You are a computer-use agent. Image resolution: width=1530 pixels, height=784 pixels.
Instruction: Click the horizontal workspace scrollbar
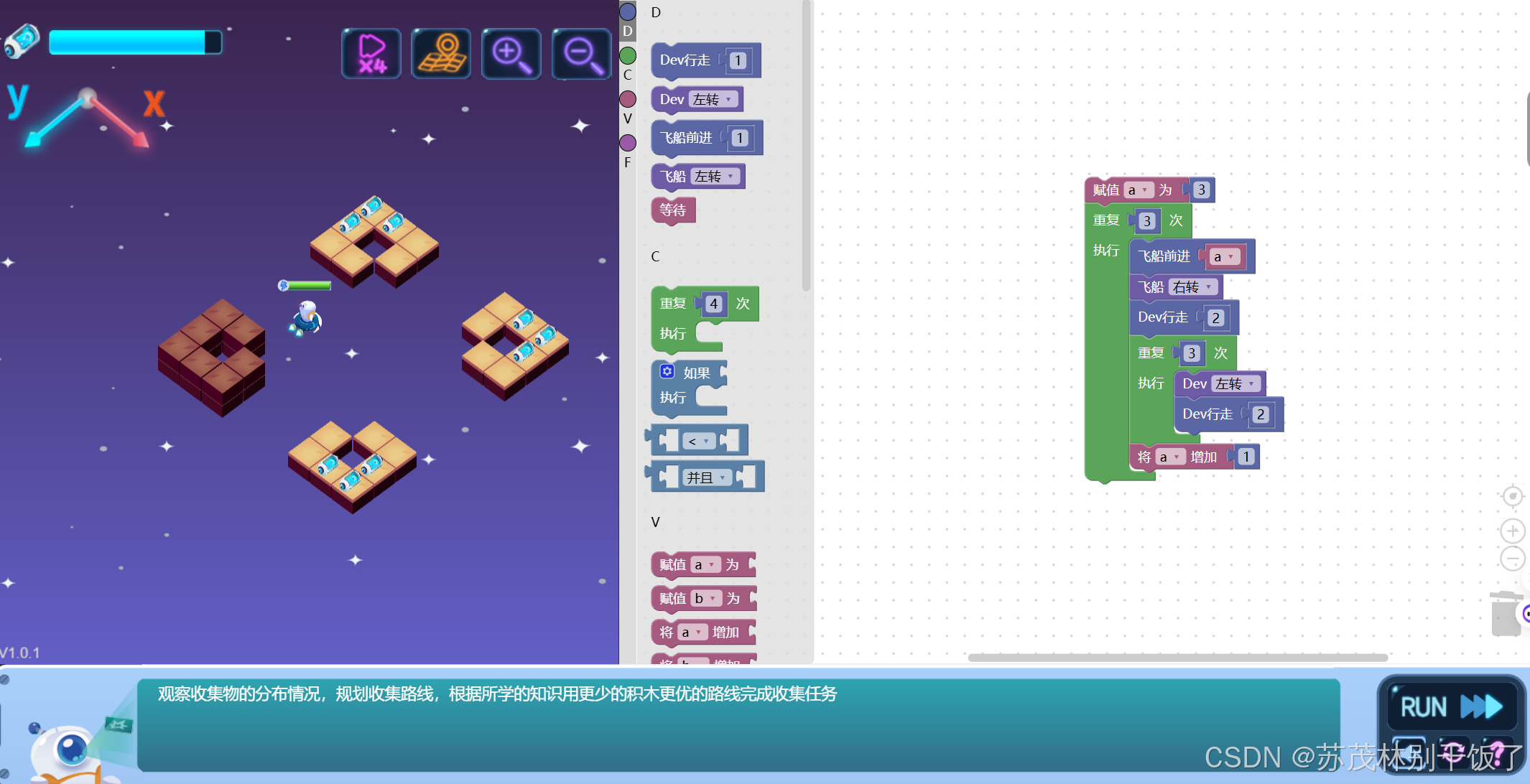[1177, 658]
